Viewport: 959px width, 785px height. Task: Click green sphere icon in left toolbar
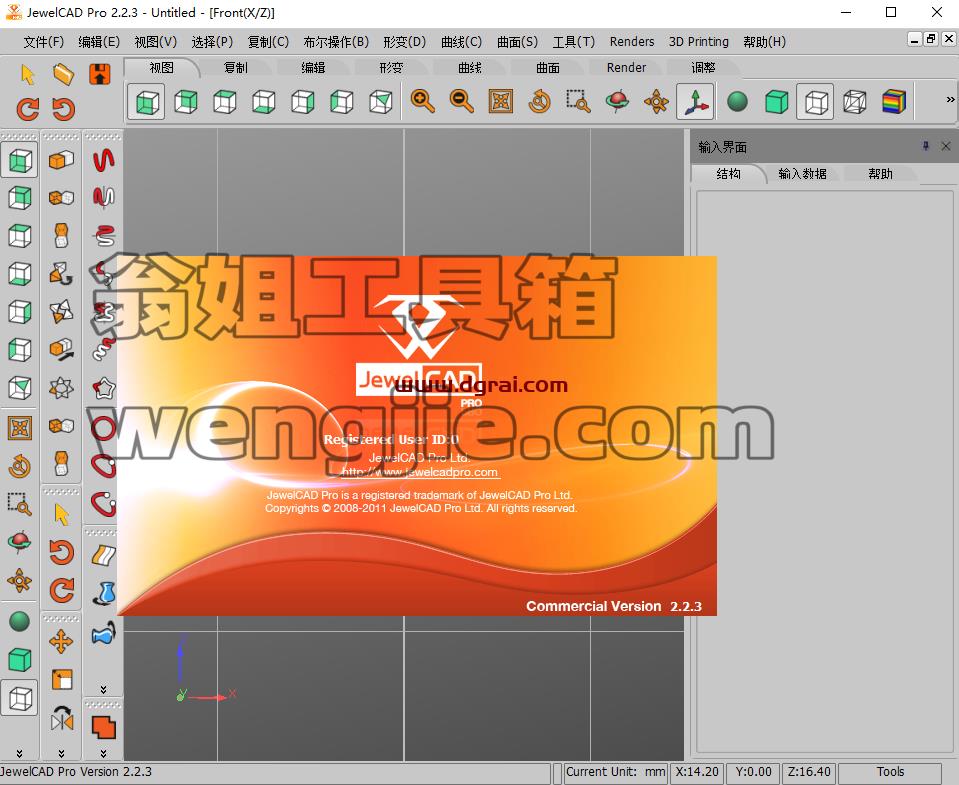click(x=20, y=621)
